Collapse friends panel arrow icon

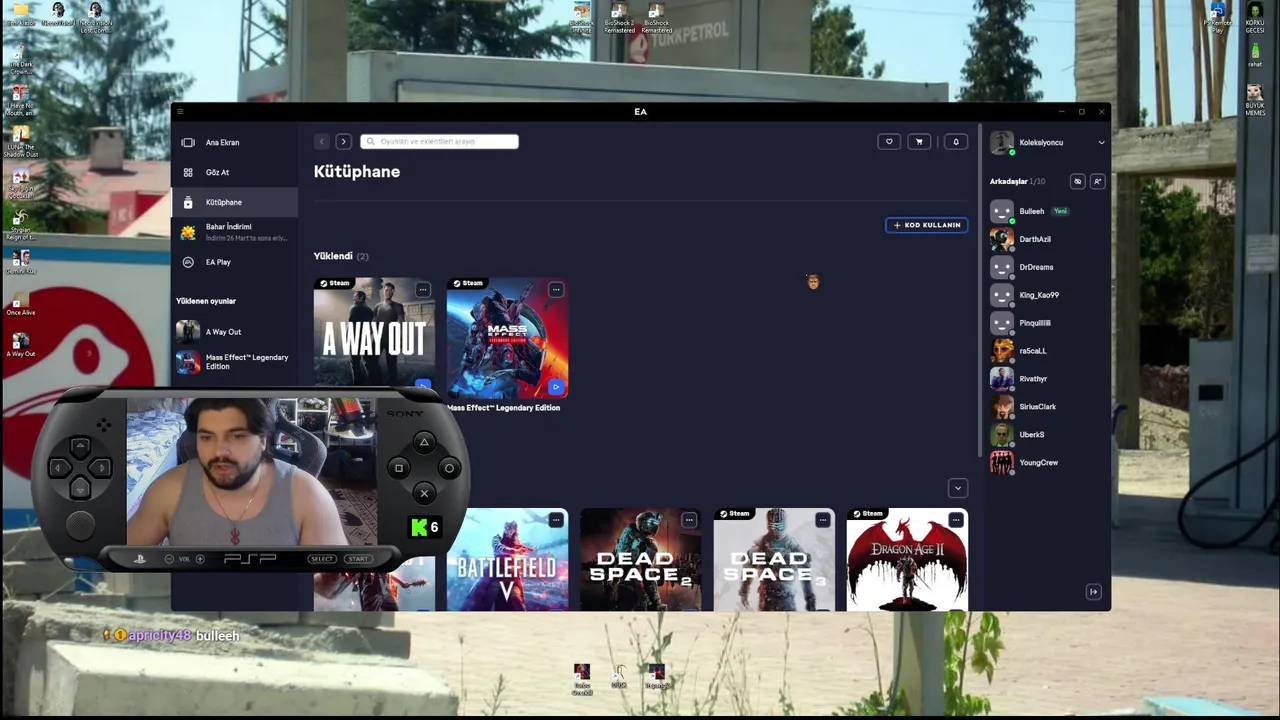tap(1093, 592)
